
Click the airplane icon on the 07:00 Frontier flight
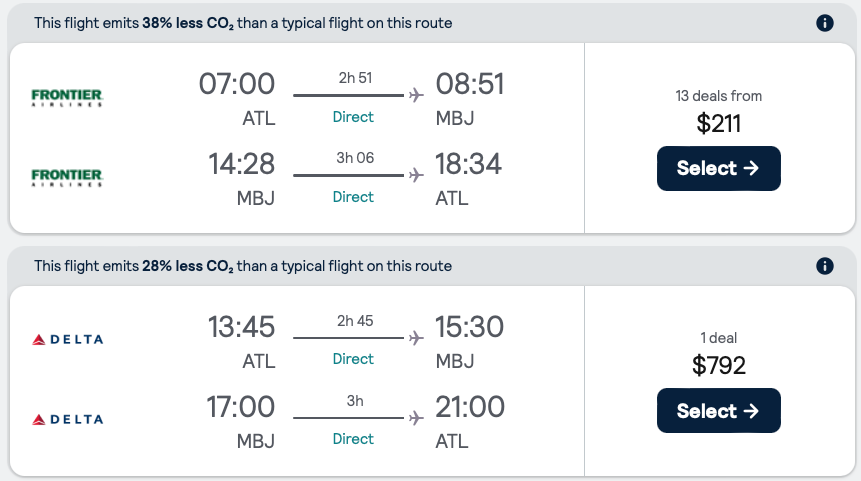point(416,95)
